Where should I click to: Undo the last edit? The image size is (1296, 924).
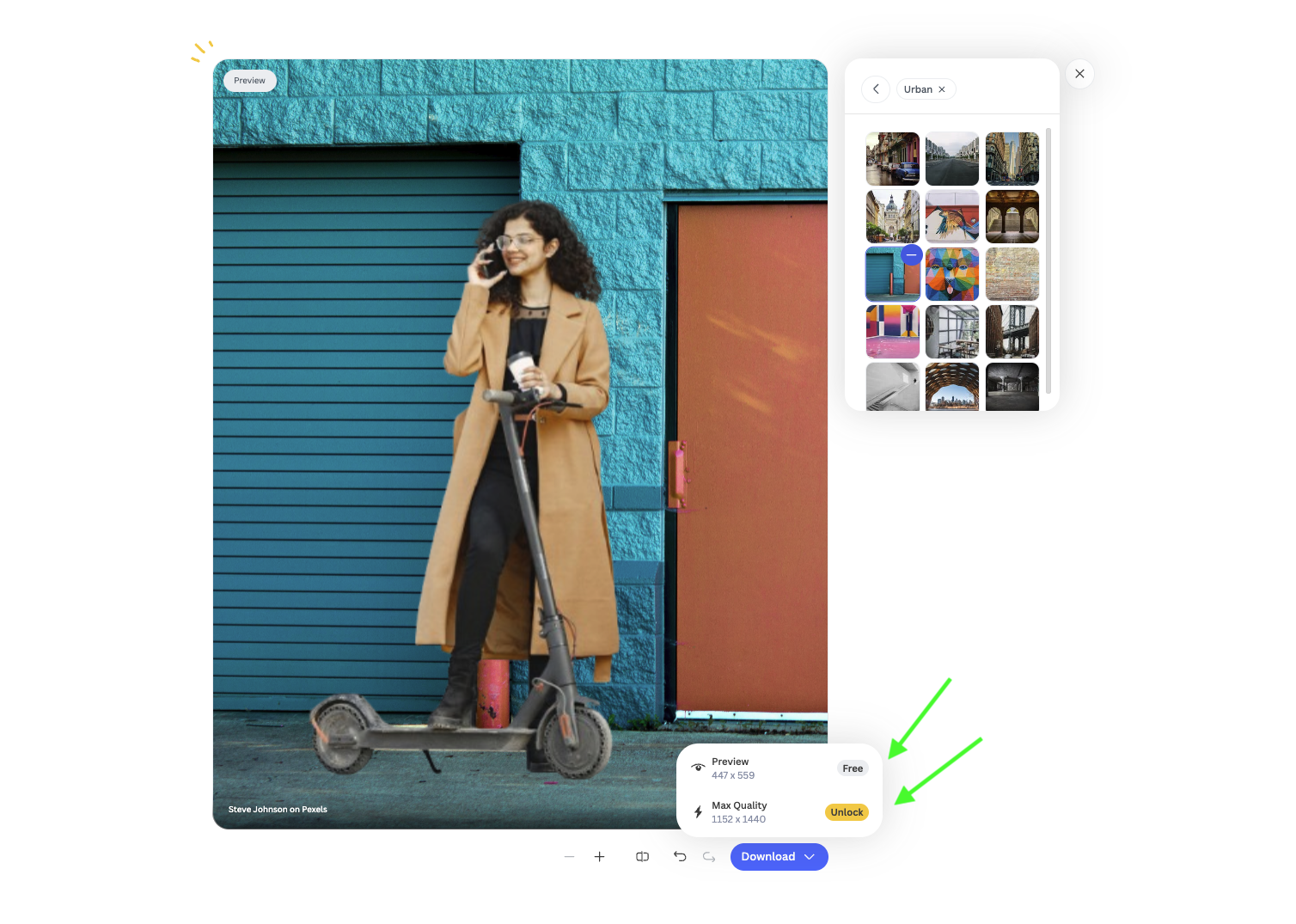tap(680, 857)
